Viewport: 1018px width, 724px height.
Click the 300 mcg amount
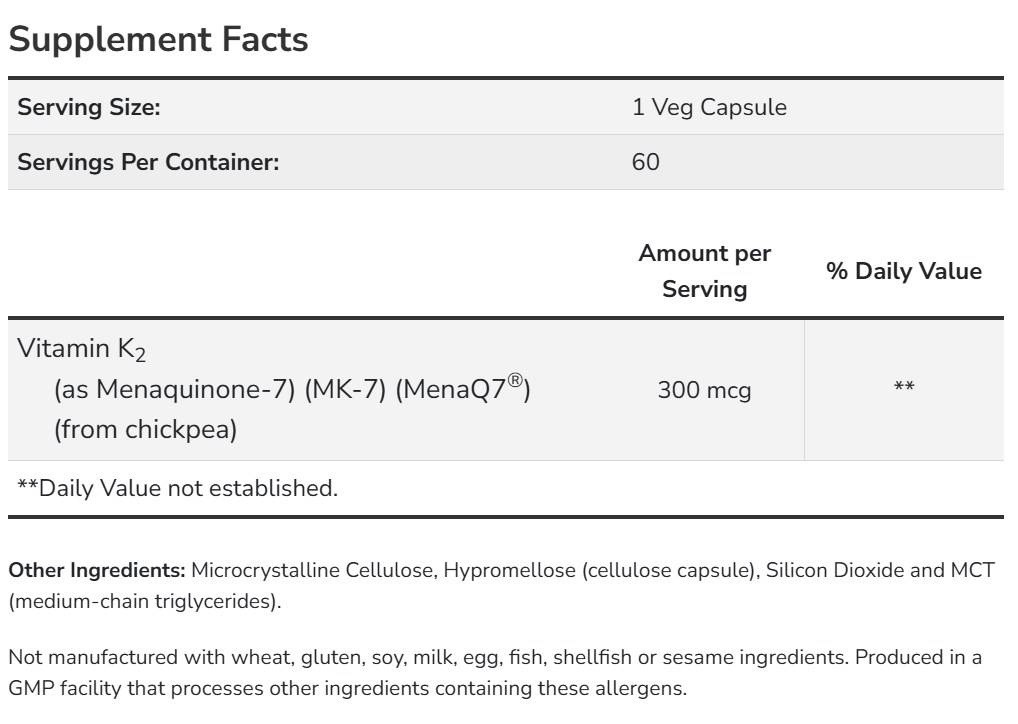tap(704, 390)
